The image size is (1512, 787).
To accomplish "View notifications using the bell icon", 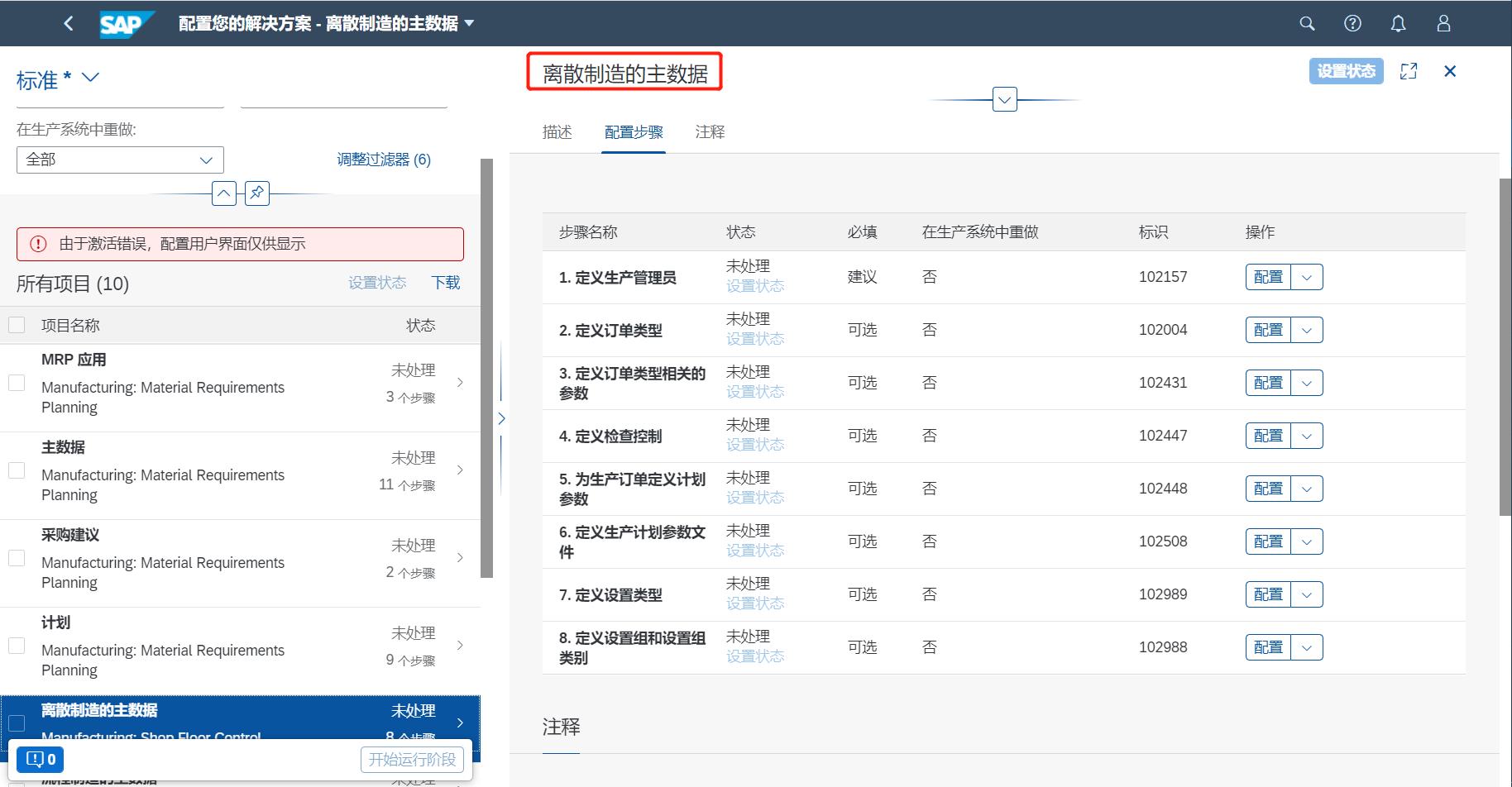I will click(x=1398, y=23).
